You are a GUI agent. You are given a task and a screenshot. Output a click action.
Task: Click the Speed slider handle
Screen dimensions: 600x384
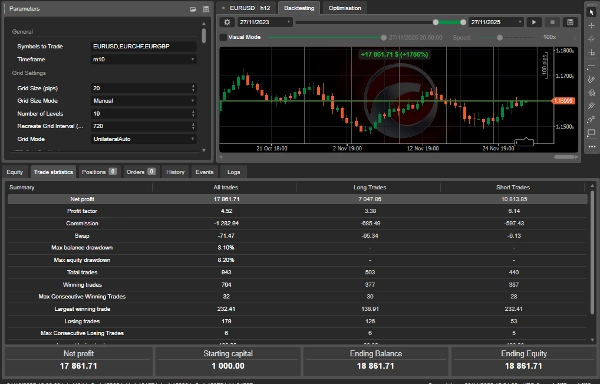pos(500,37)
